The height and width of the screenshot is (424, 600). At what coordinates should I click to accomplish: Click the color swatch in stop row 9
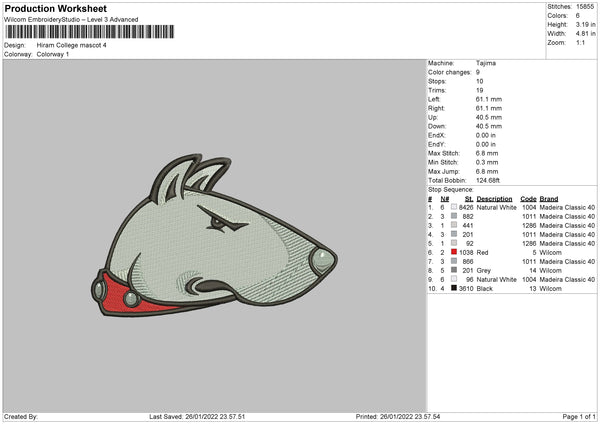pos(454,279)
